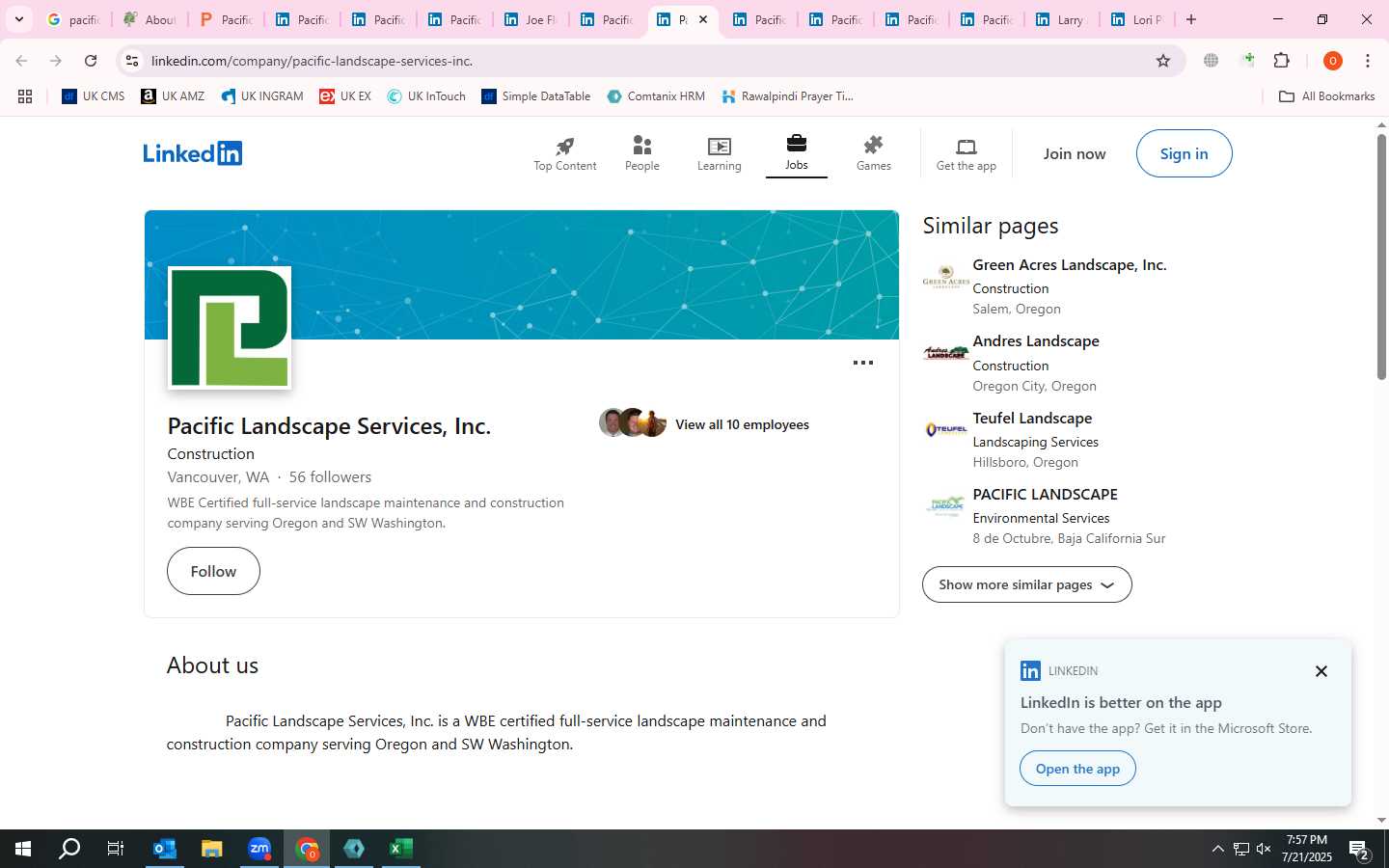Image resolution: width=1389 pixels, height=868 pixels.
Task: Open Rawalpindi Prayer Ti... bookmark
Action: [787, 96]
